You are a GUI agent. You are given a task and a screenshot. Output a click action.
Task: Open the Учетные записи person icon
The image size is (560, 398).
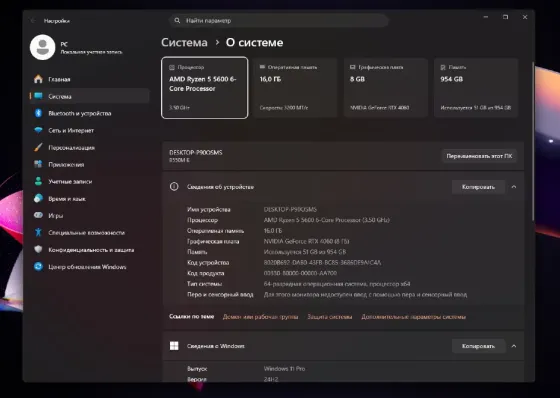click(x=38, y=181)
